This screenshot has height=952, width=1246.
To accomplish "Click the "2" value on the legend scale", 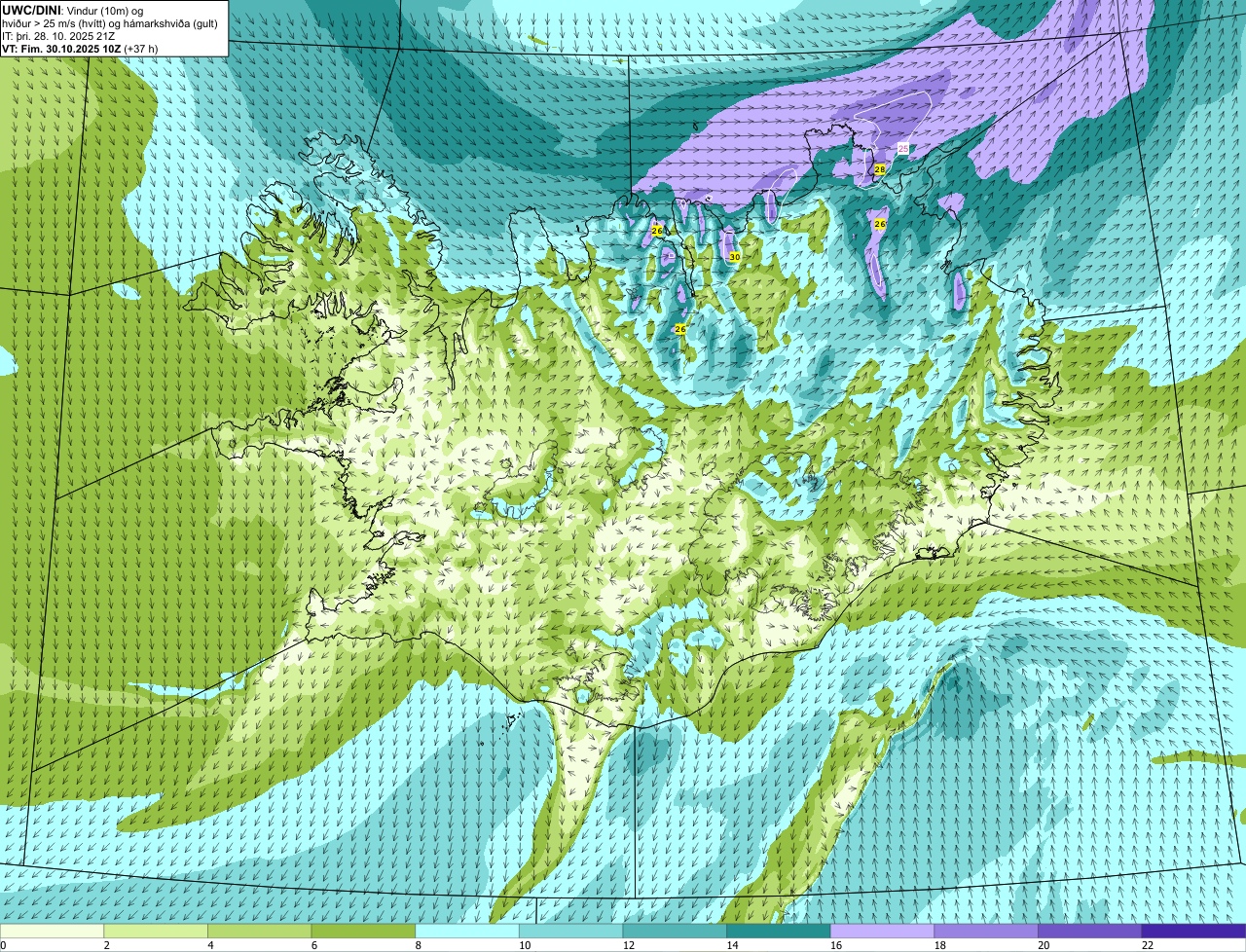I will 106,945.
